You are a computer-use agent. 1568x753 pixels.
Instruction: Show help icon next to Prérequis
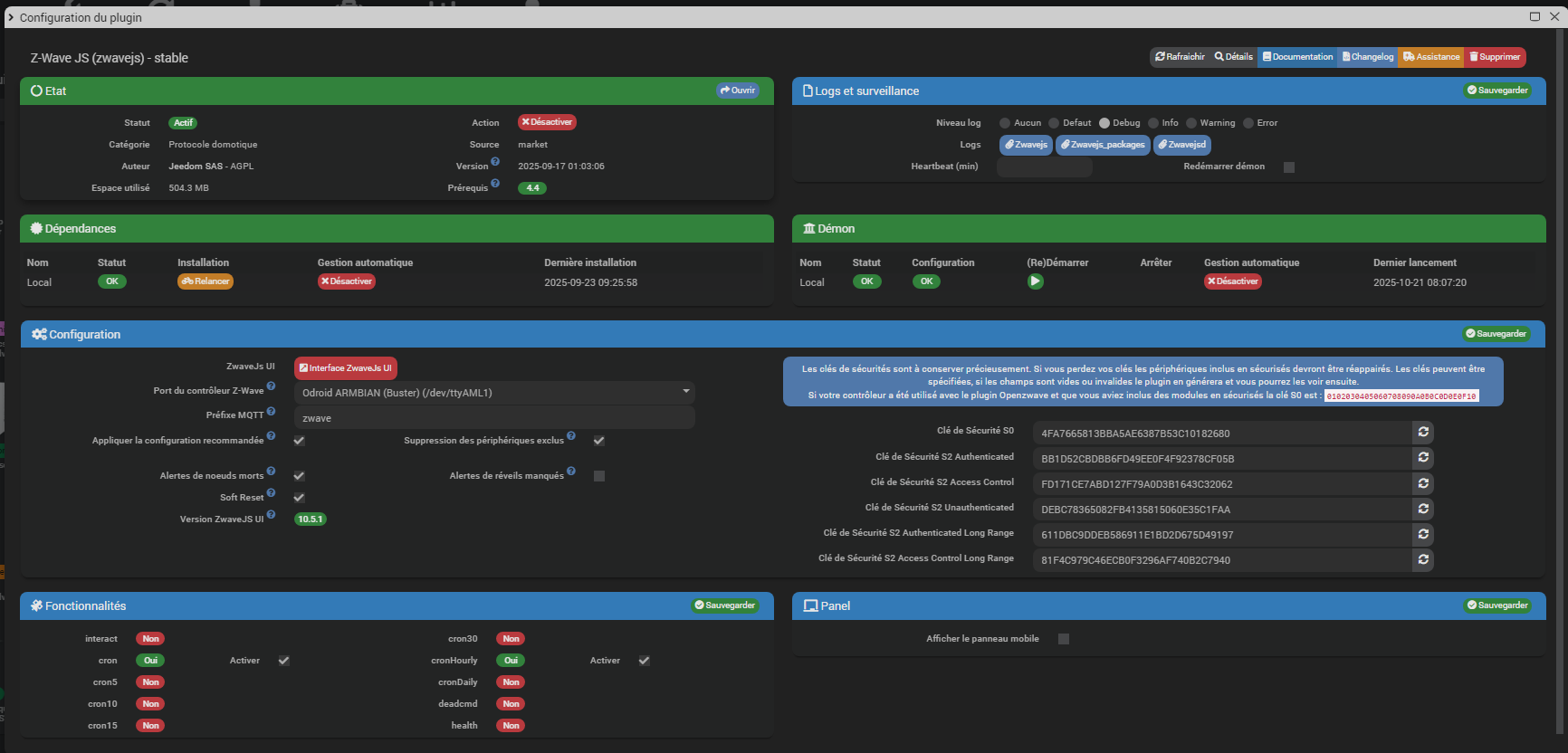pyautogui.click(x=495, y=184)
